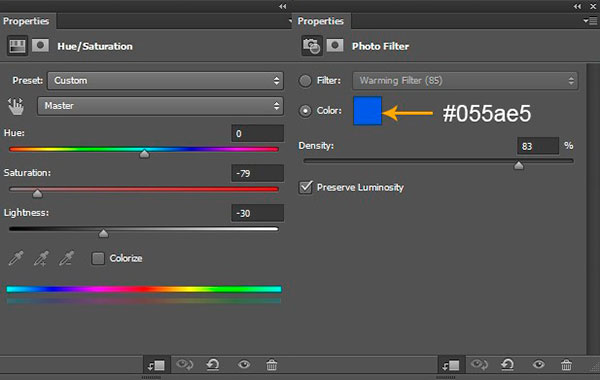
Task: Select the plain eyedropper tool
Action: coord(16,258)
